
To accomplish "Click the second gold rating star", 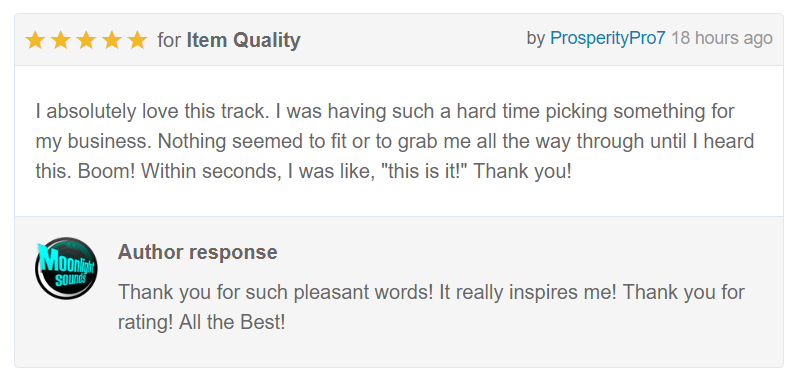I will (61, 40).
